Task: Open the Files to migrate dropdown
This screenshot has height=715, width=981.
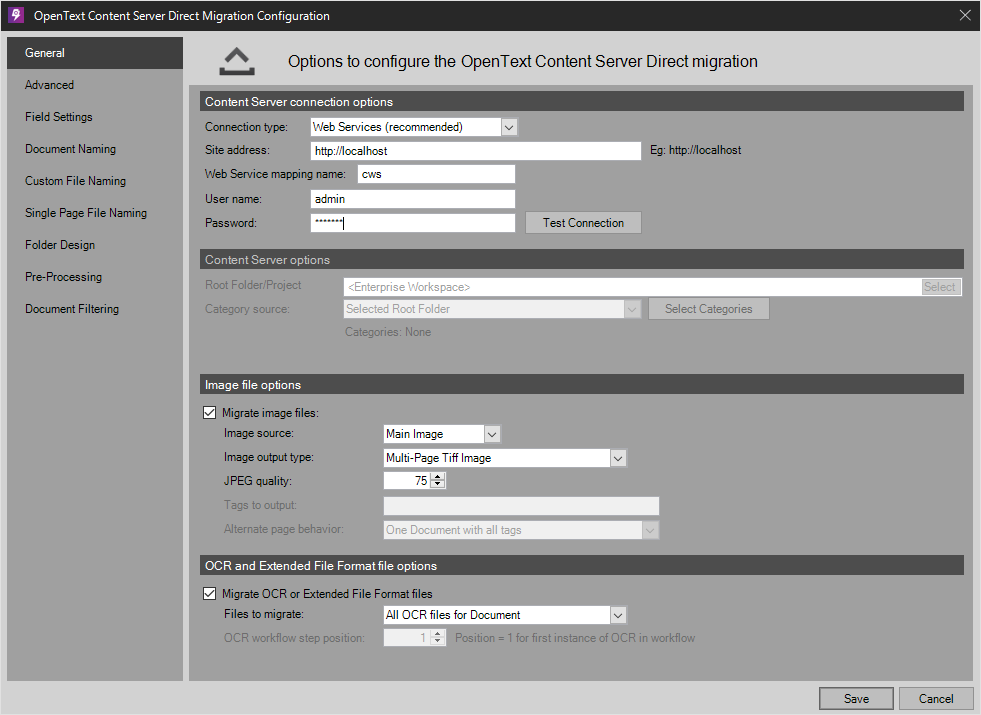Action: (x=618, y=615)
